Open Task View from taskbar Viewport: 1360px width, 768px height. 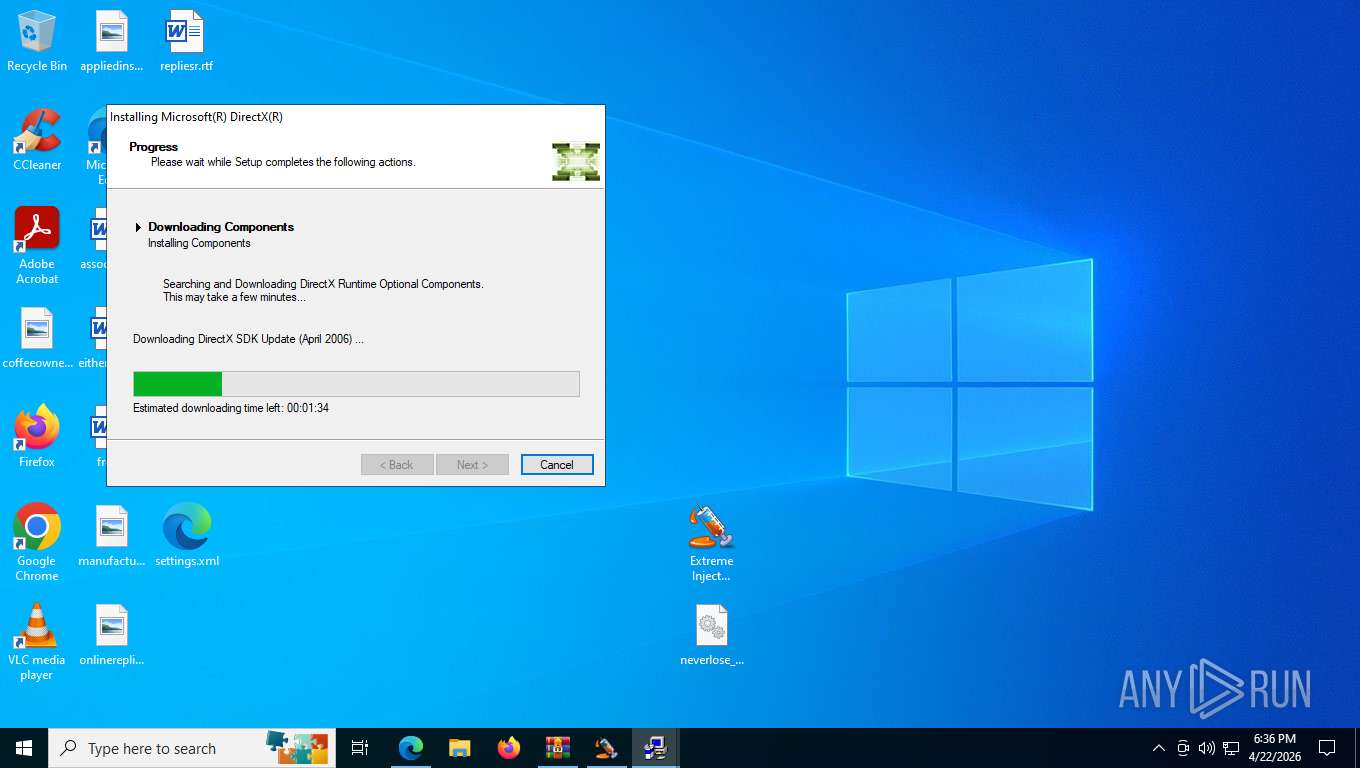(360, 748)
